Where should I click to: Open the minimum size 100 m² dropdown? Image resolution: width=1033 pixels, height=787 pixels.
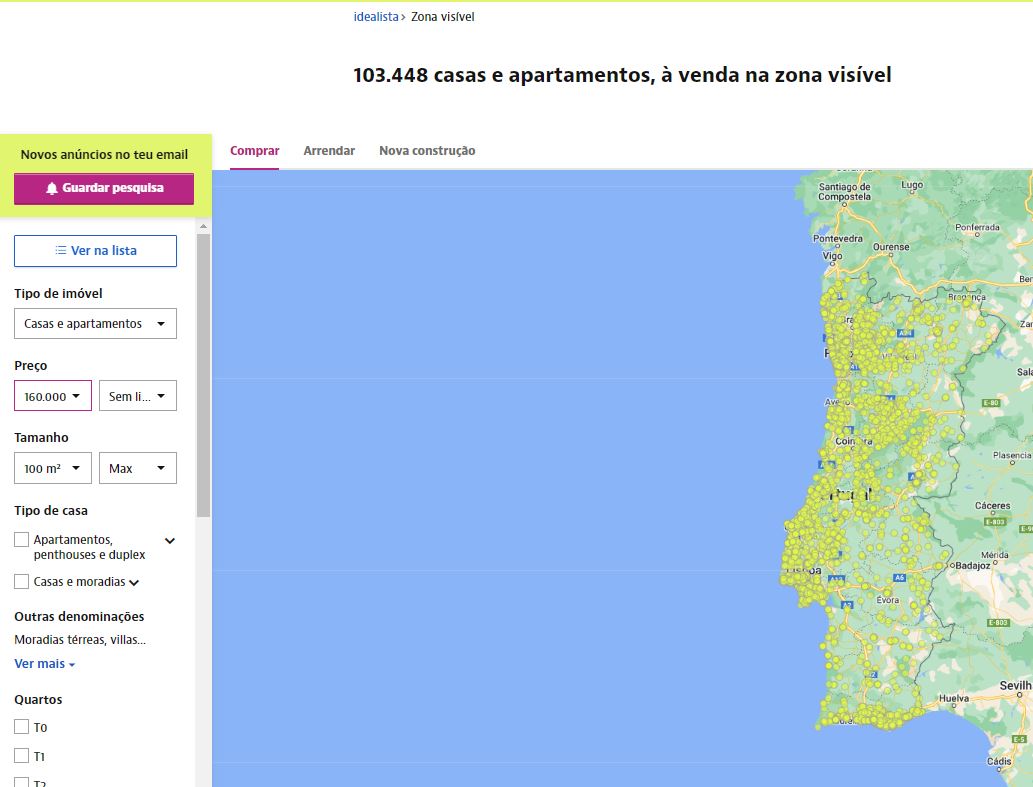53,468
